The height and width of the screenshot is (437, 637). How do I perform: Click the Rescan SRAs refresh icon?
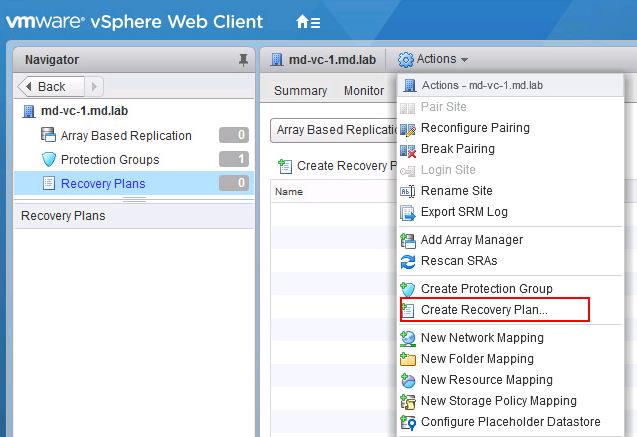point(408,262)
